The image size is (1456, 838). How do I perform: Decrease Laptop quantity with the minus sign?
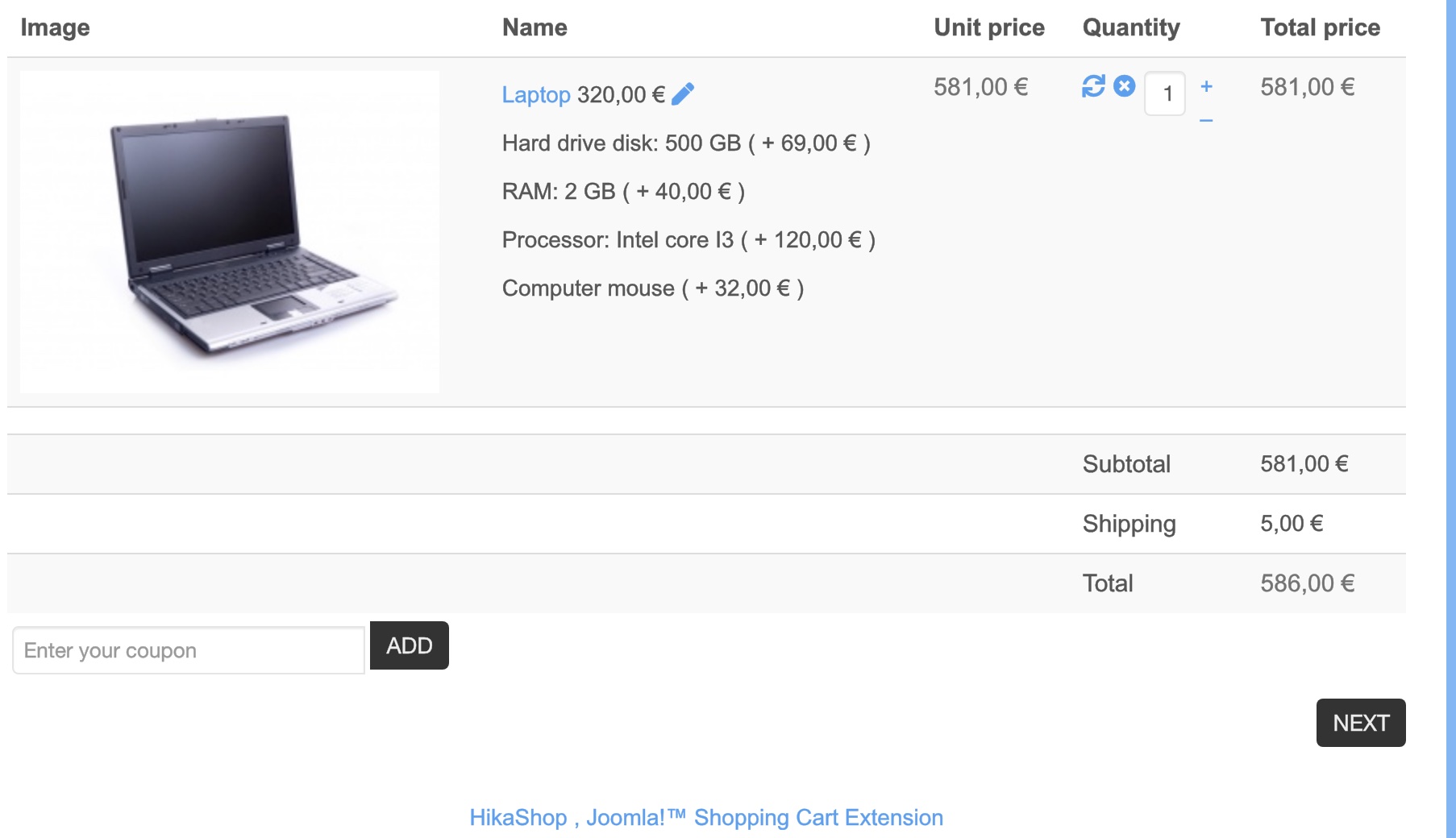coord(1206,121)
